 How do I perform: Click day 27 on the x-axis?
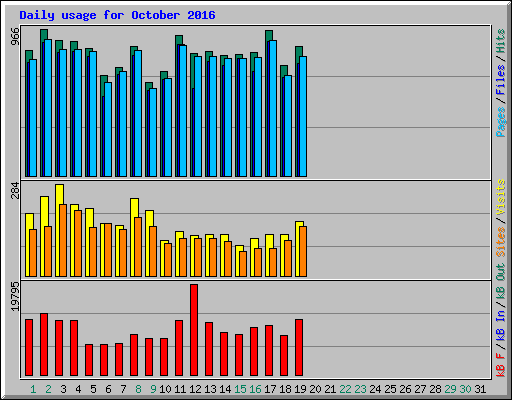pyautogui.click(x=420, y=389)
